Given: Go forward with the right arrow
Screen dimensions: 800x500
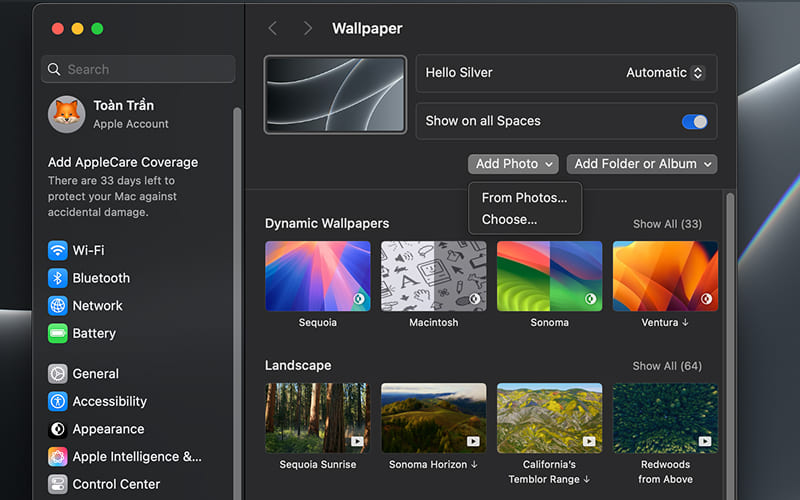Looking at the screenshot, I should click(x=307, y=29).
